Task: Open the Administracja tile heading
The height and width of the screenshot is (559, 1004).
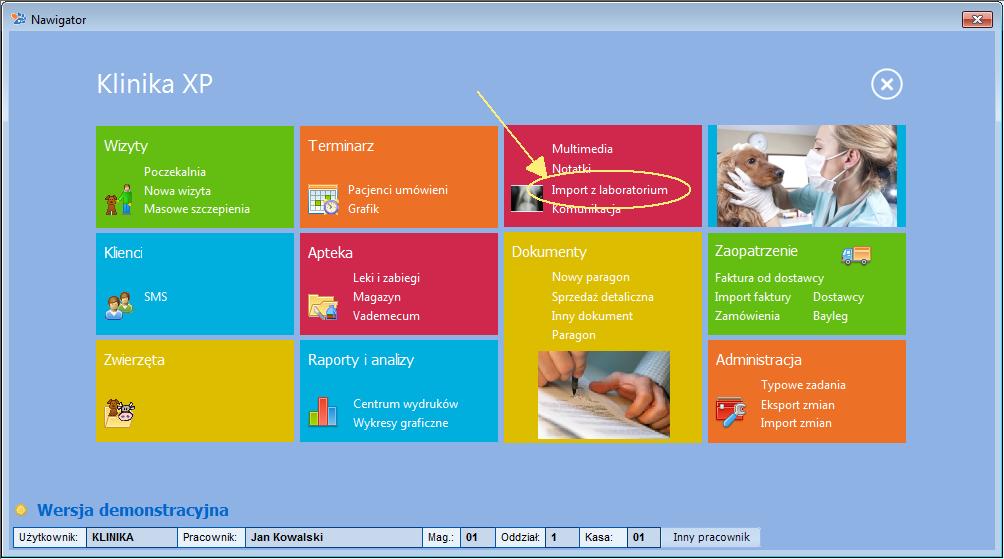Action: click(758, 360)
